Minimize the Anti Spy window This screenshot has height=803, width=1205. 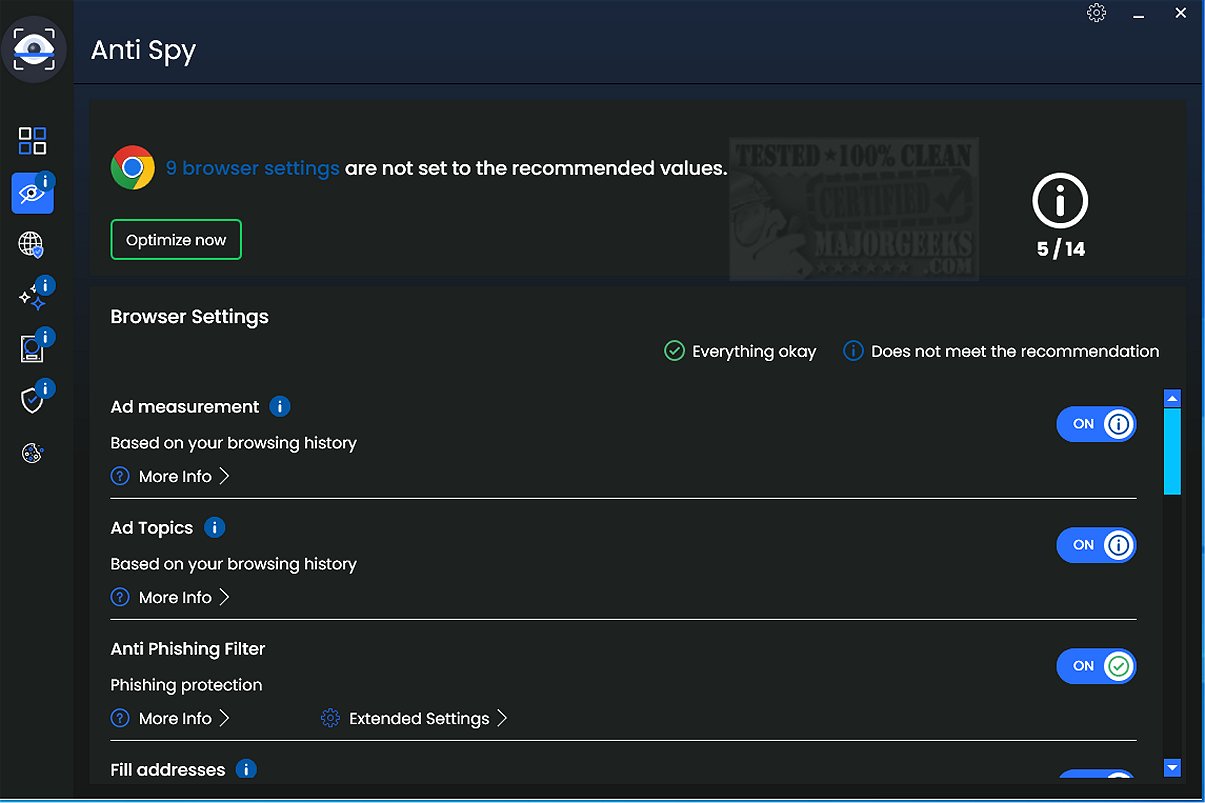tap(1139, 15)
